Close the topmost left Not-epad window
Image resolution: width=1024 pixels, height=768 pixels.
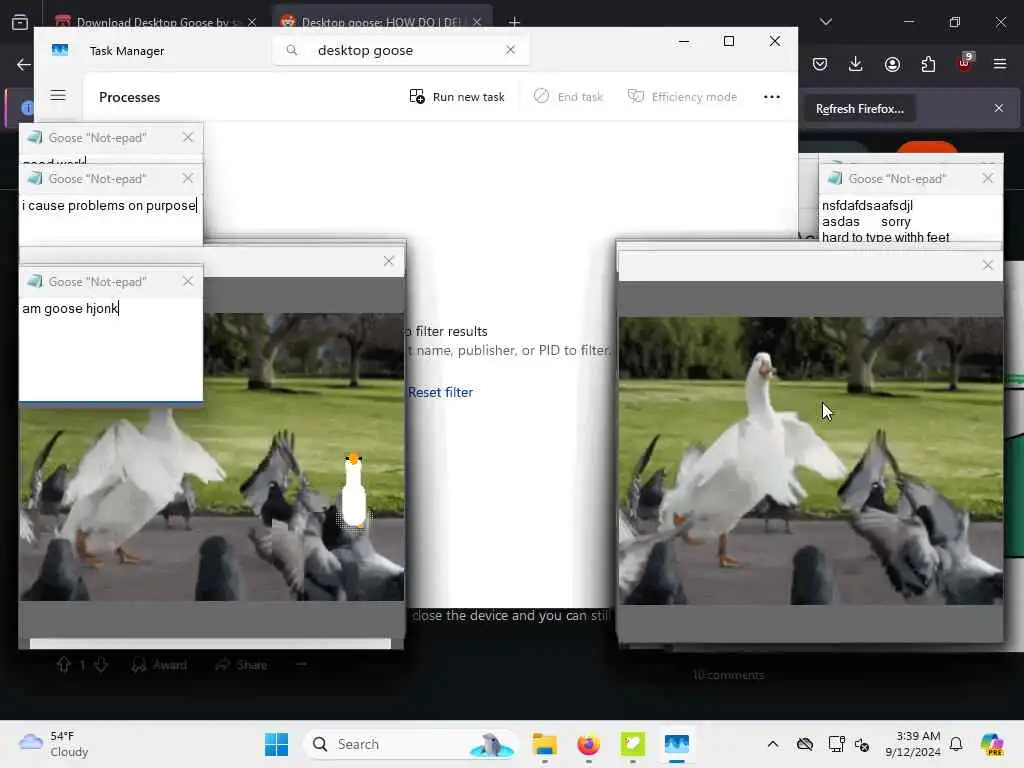click(x=188, y=137)
